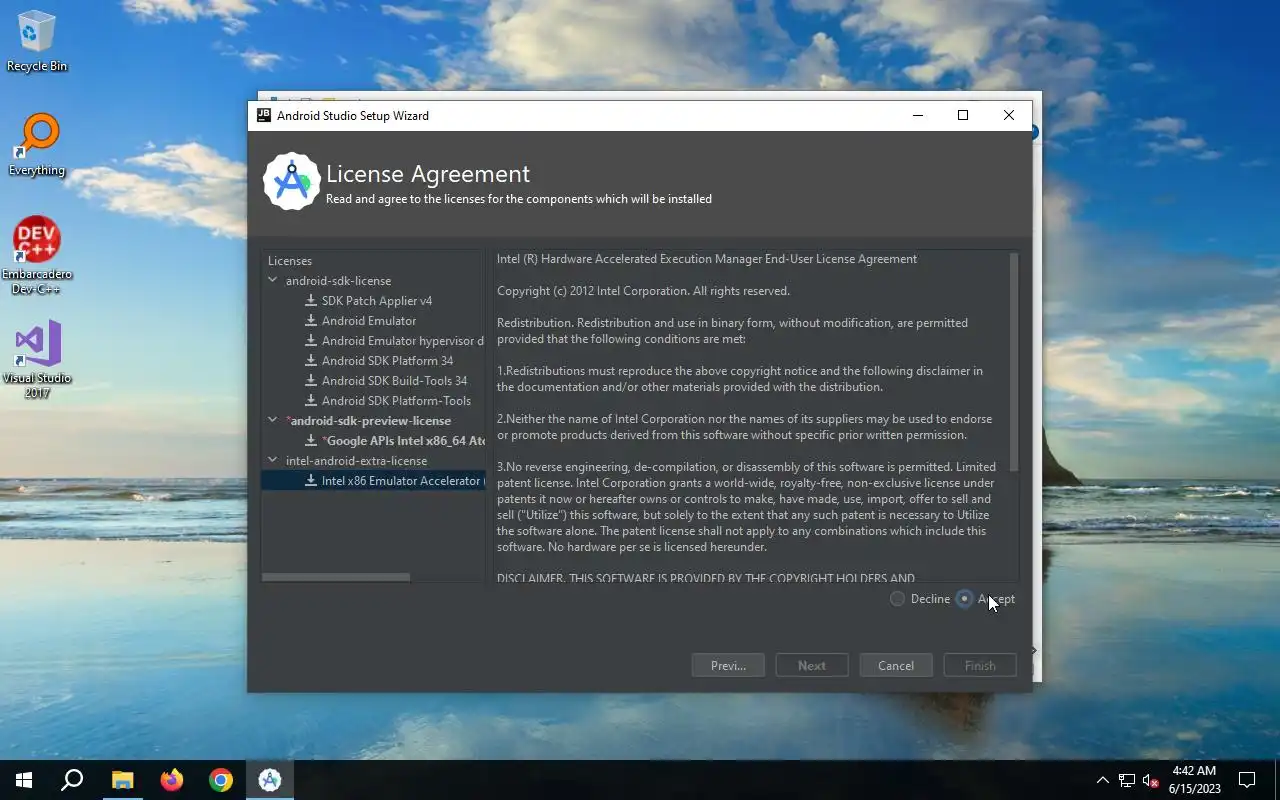Click the Cancel button

pyautogui.click(x=896, y=666)
